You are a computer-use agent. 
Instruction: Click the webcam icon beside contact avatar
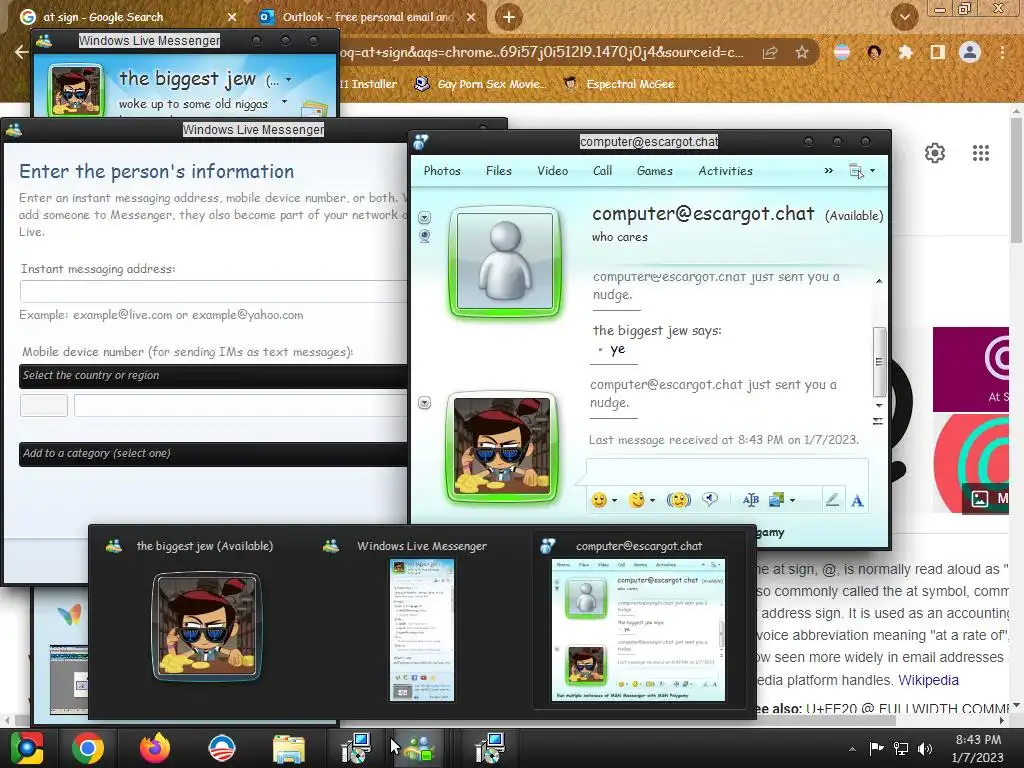click(424, 236)
